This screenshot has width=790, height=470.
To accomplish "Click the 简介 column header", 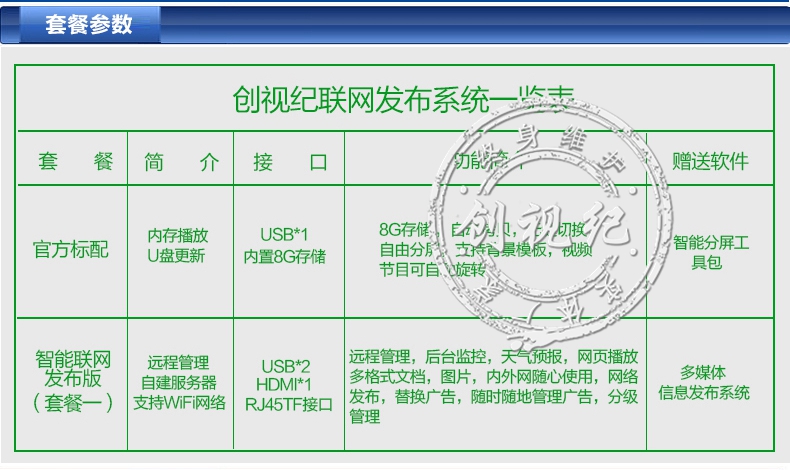I will (180, 160).
